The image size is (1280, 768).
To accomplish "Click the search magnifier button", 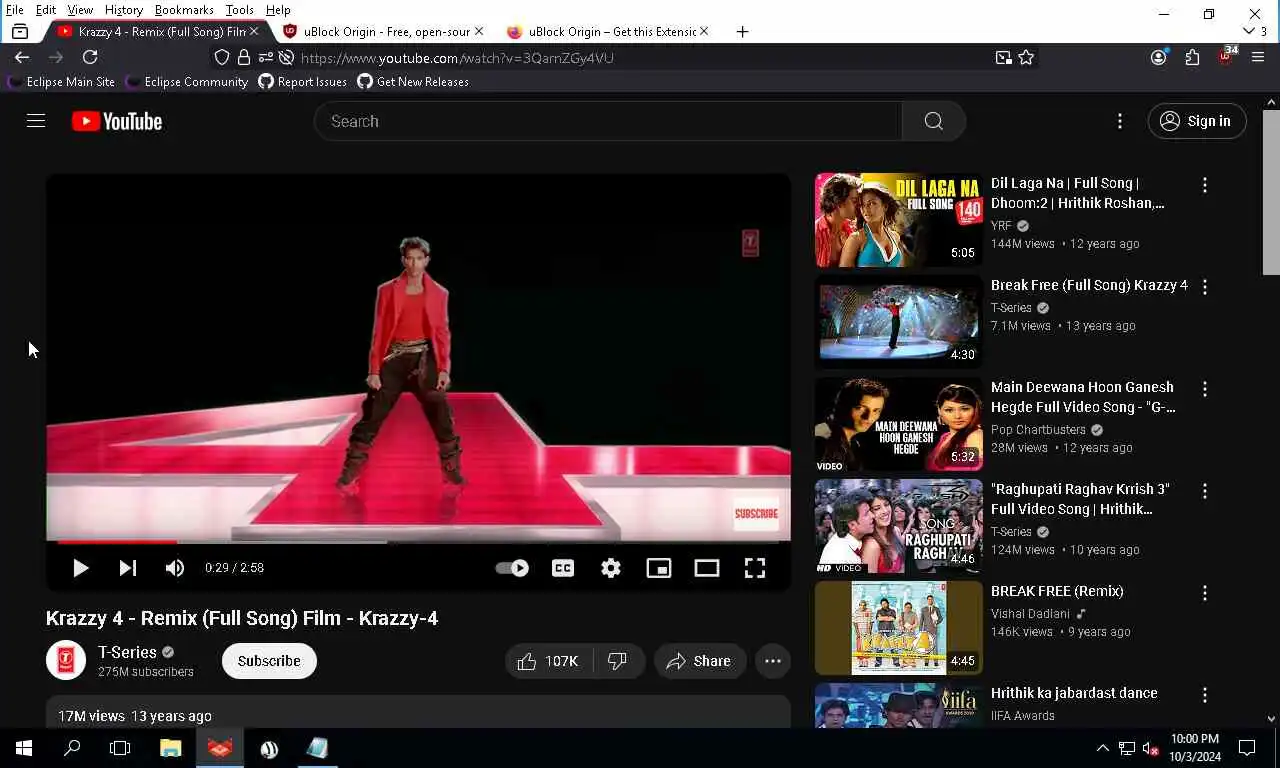I will click(x=933, y=121).
